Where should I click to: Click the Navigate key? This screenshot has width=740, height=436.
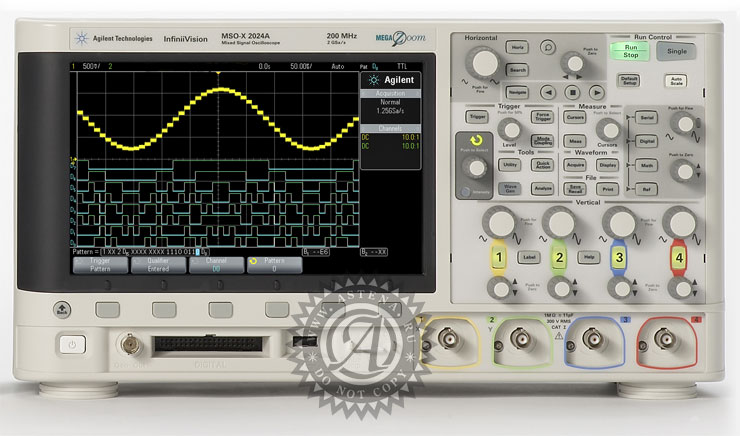click(517, 92)
